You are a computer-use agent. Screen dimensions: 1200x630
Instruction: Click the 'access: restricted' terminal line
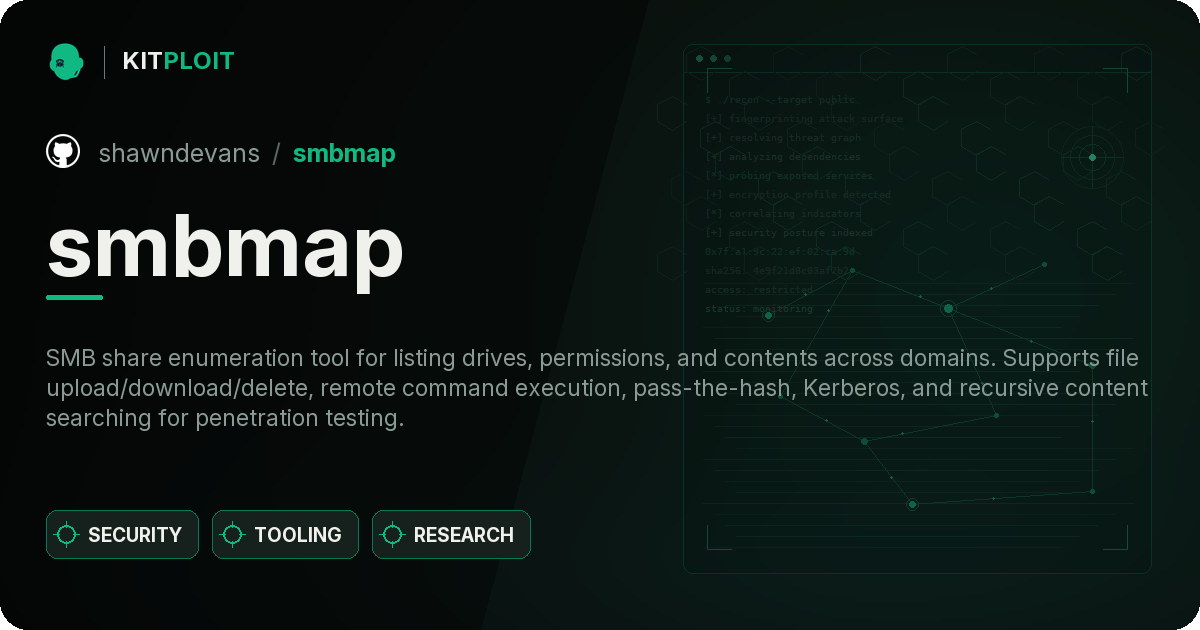coord(758,290)
